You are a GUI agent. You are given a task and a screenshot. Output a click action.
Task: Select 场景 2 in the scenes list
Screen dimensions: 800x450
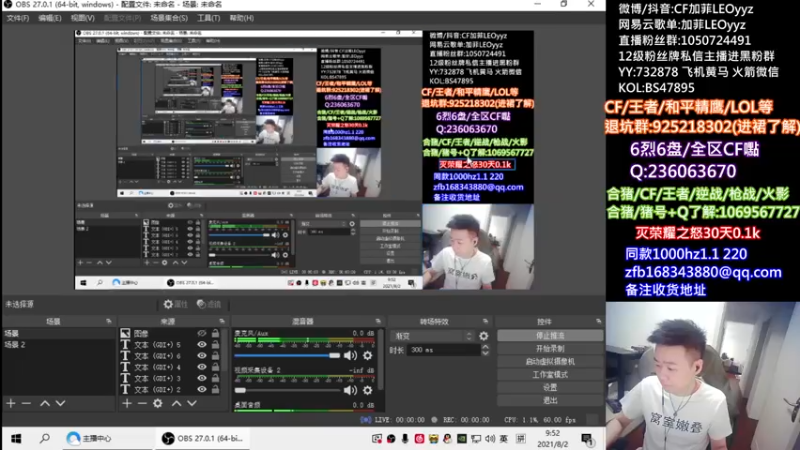pos(59,344)
